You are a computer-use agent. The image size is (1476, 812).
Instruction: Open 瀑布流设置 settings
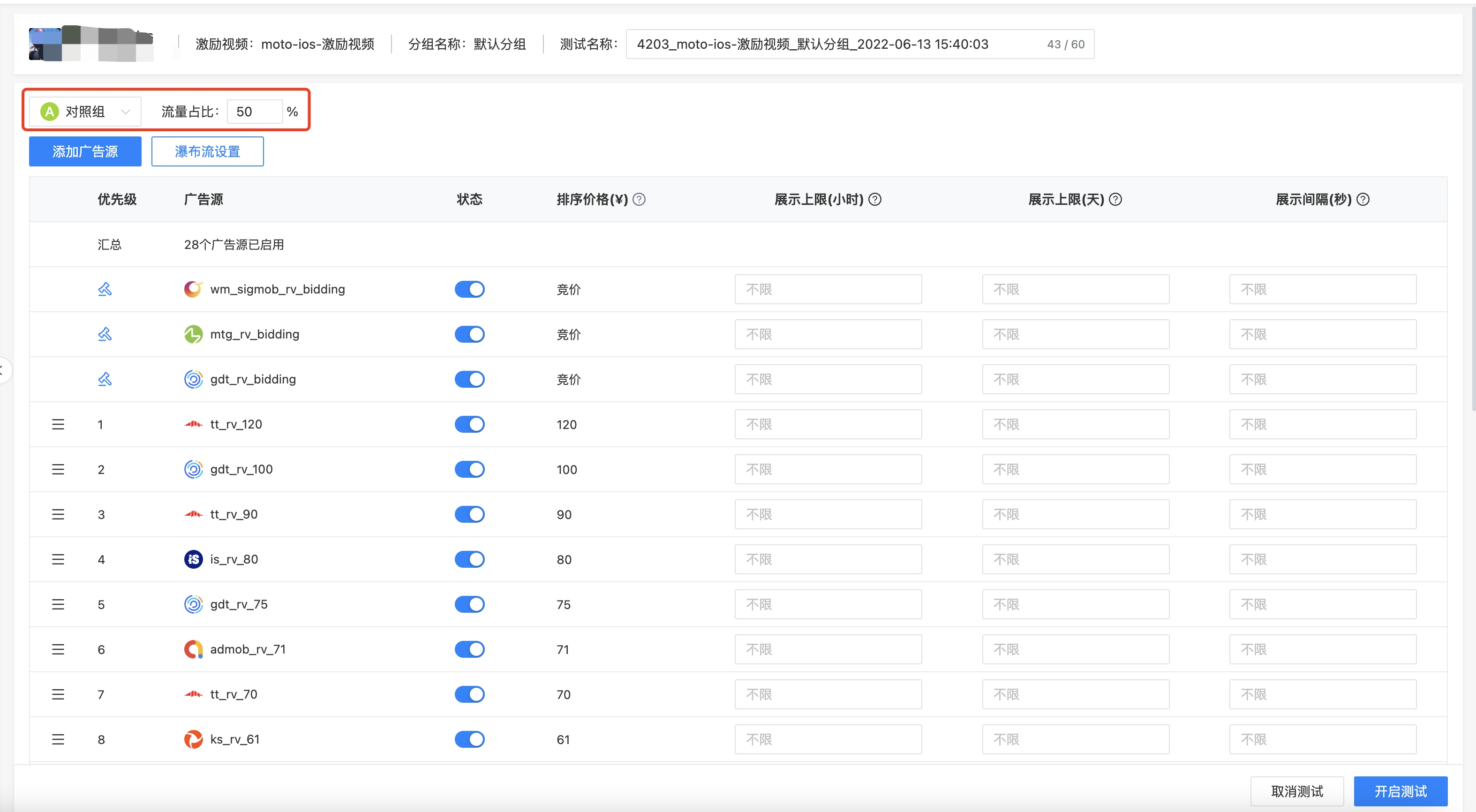207,151
